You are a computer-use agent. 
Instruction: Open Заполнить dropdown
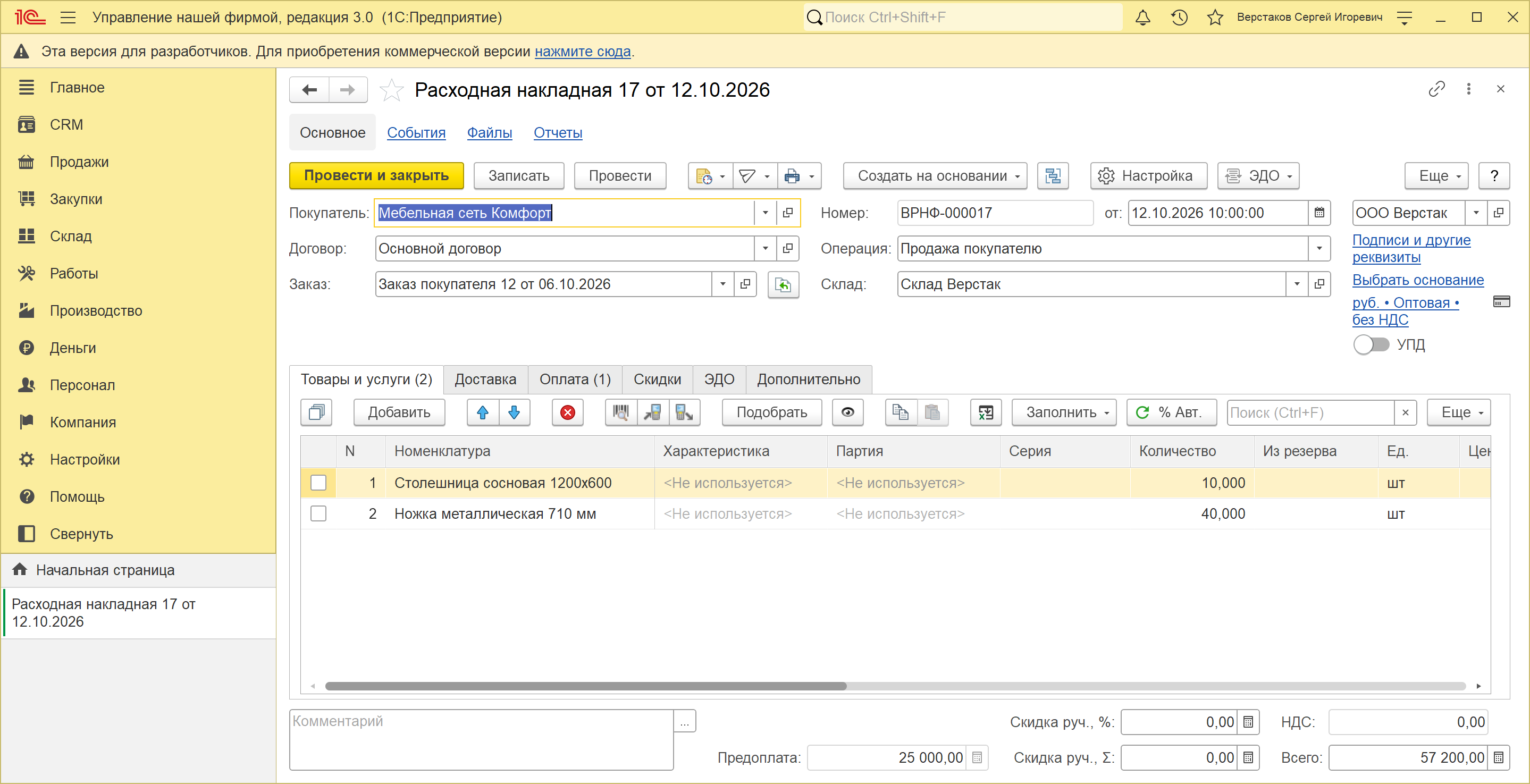tap(1064, 412)
